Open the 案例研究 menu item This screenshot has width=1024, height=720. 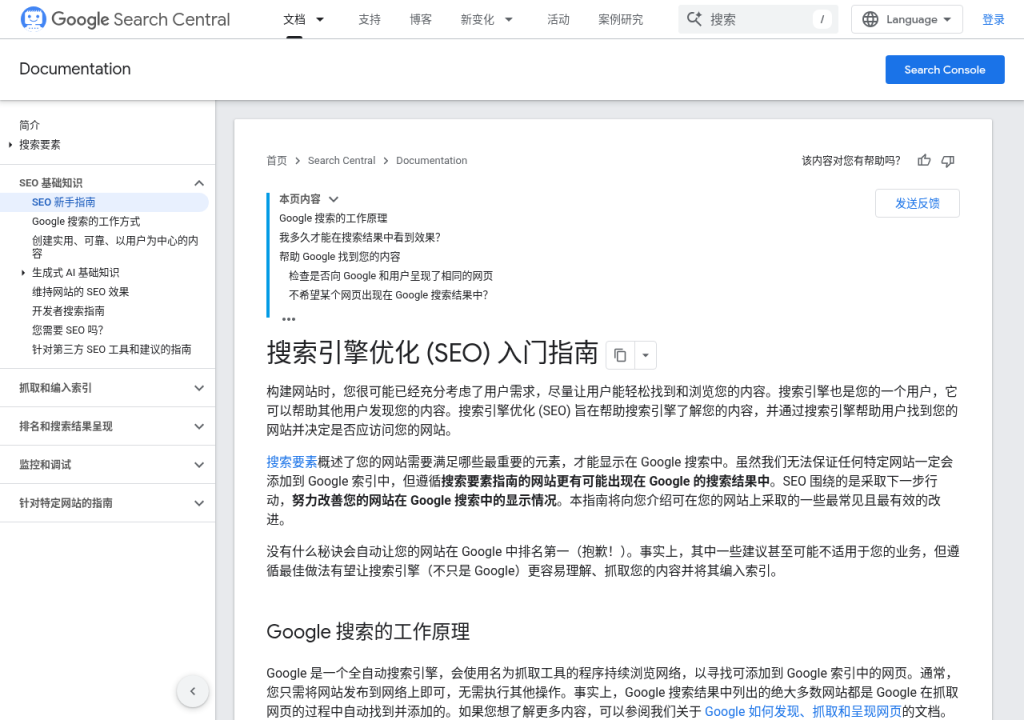620,20
